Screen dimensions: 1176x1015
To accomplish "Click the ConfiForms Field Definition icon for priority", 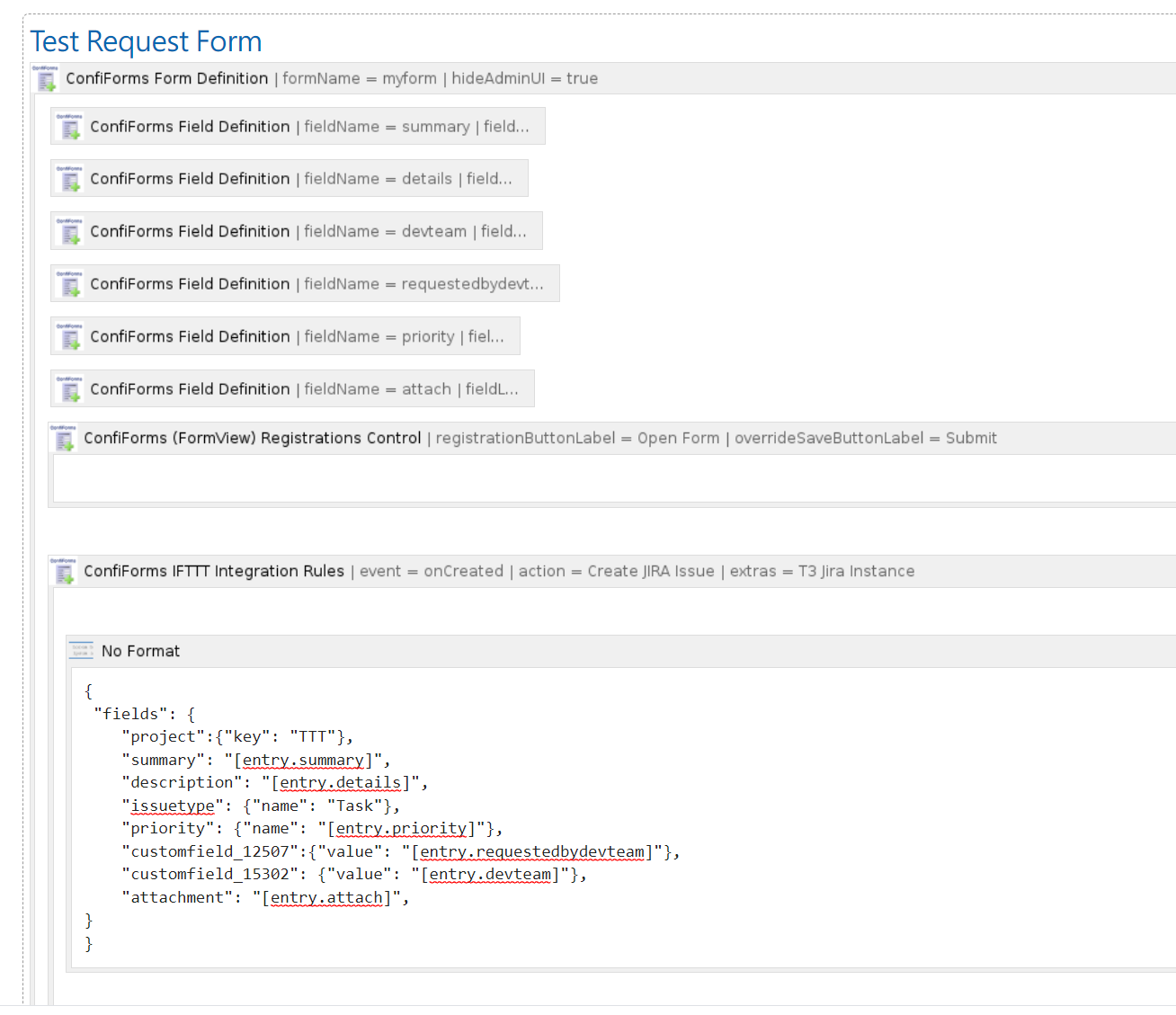I will [x=69, y=335].
